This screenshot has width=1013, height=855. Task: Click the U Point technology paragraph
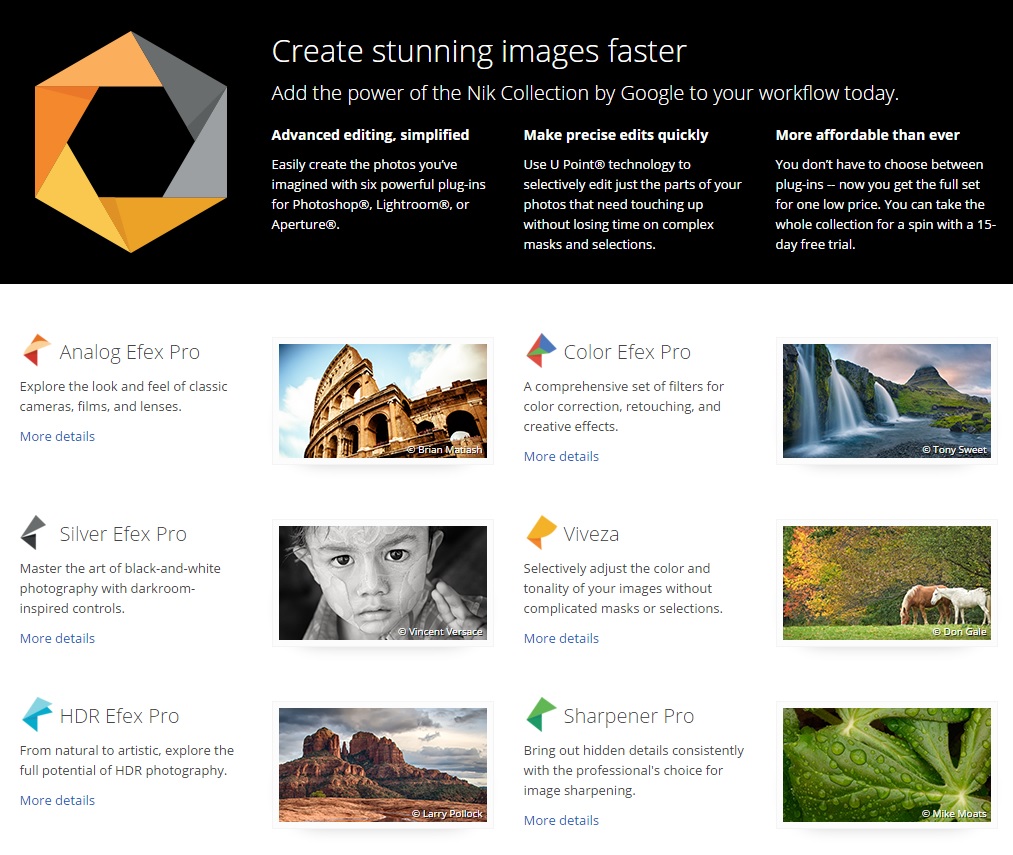pos(632,204)
